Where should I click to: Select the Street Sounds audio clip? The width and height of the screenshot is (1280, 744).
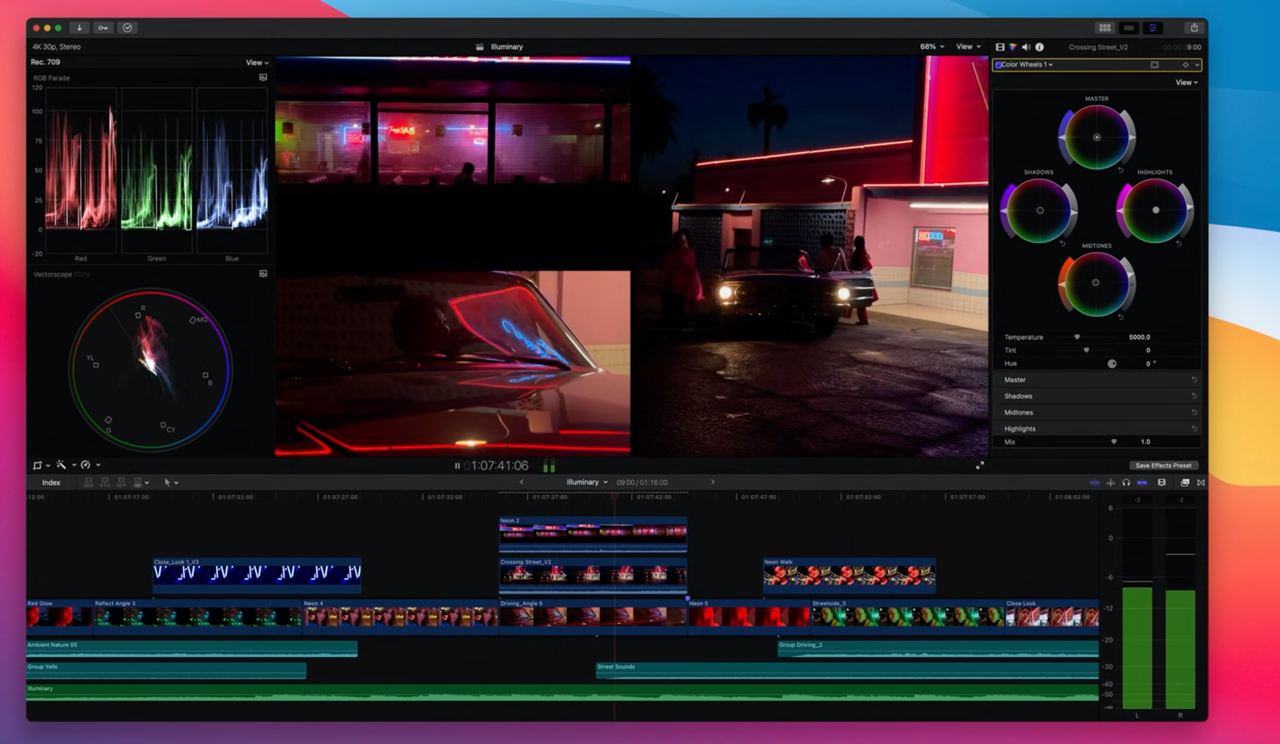(846, 670)
